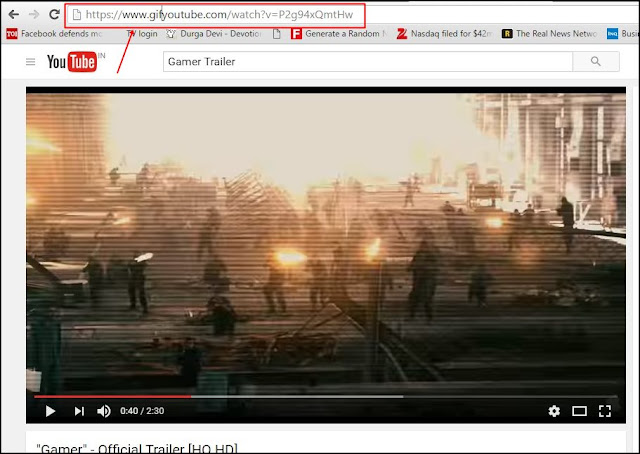Click the 'Gamer Trailer' search field

pos(368,62)
